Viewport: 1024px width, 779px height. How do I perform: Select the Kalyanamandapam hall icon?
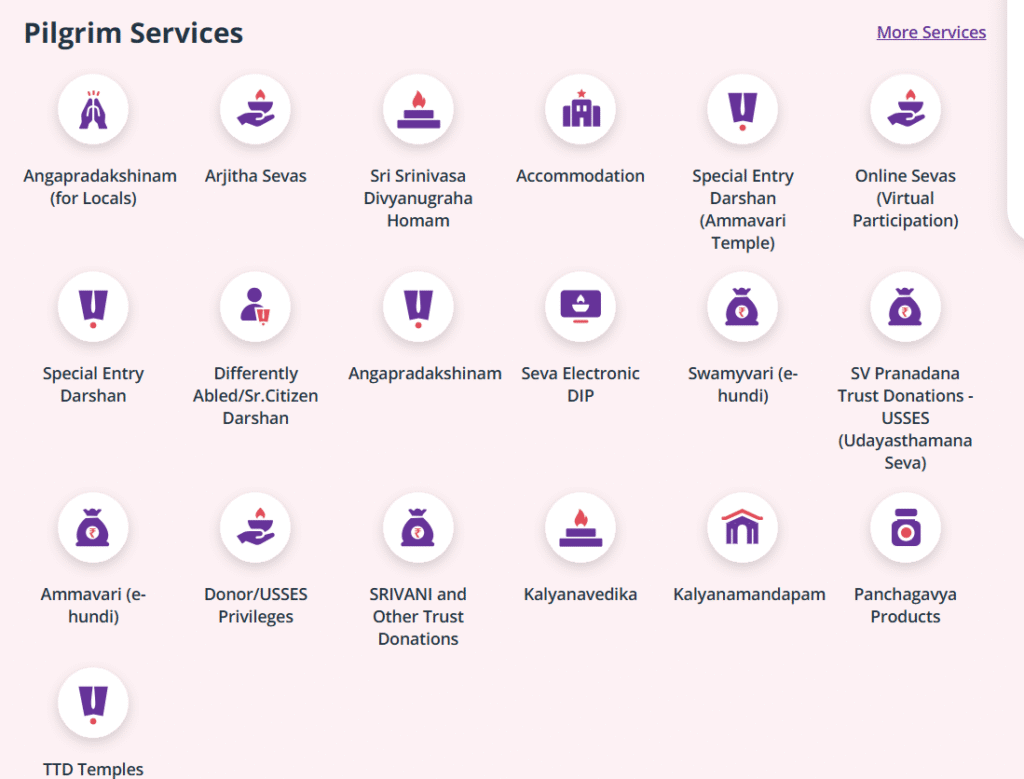coord(743,528)
